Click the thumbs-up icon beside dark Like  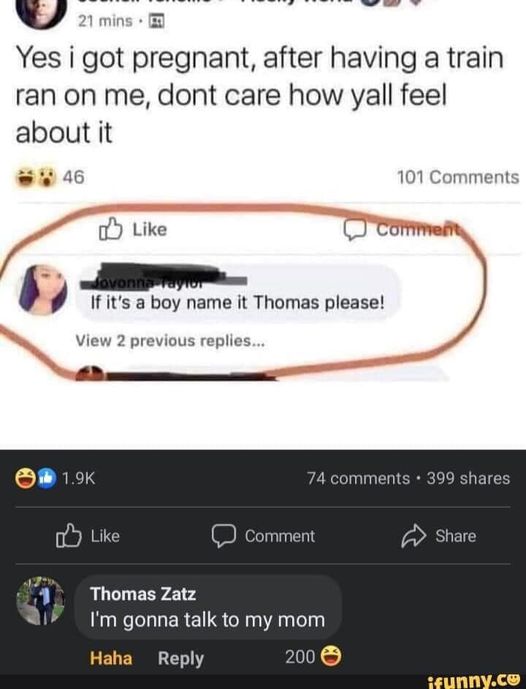click(x=69, y=536)
